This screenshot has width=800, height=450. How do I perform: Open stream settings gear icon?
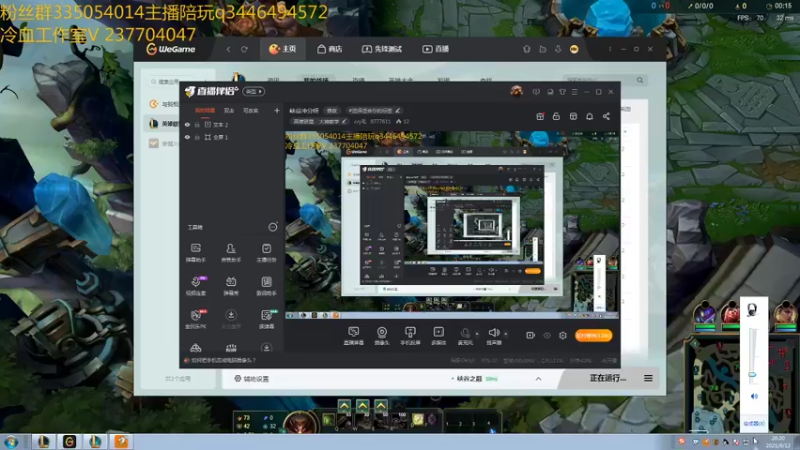point(563,335)
